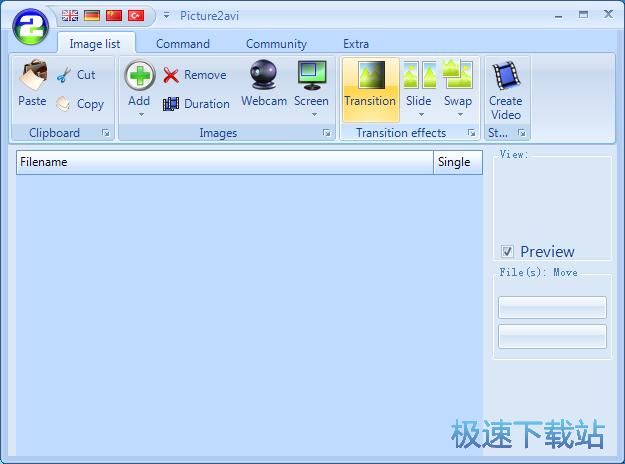The width and height of the screenshot is (625, 464).
Task: Click inside the empty image list area
Action: 250,315
